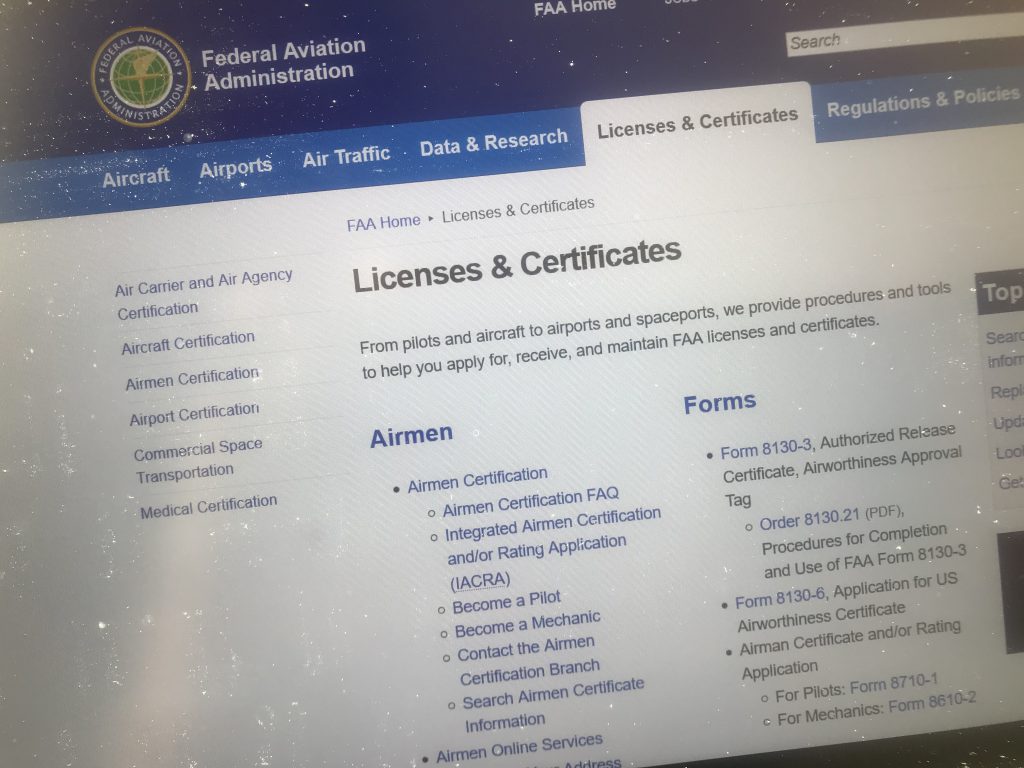1024x768 pixels.
Task: Open Medical Certification in the sidebar
Action: point(208,506)
